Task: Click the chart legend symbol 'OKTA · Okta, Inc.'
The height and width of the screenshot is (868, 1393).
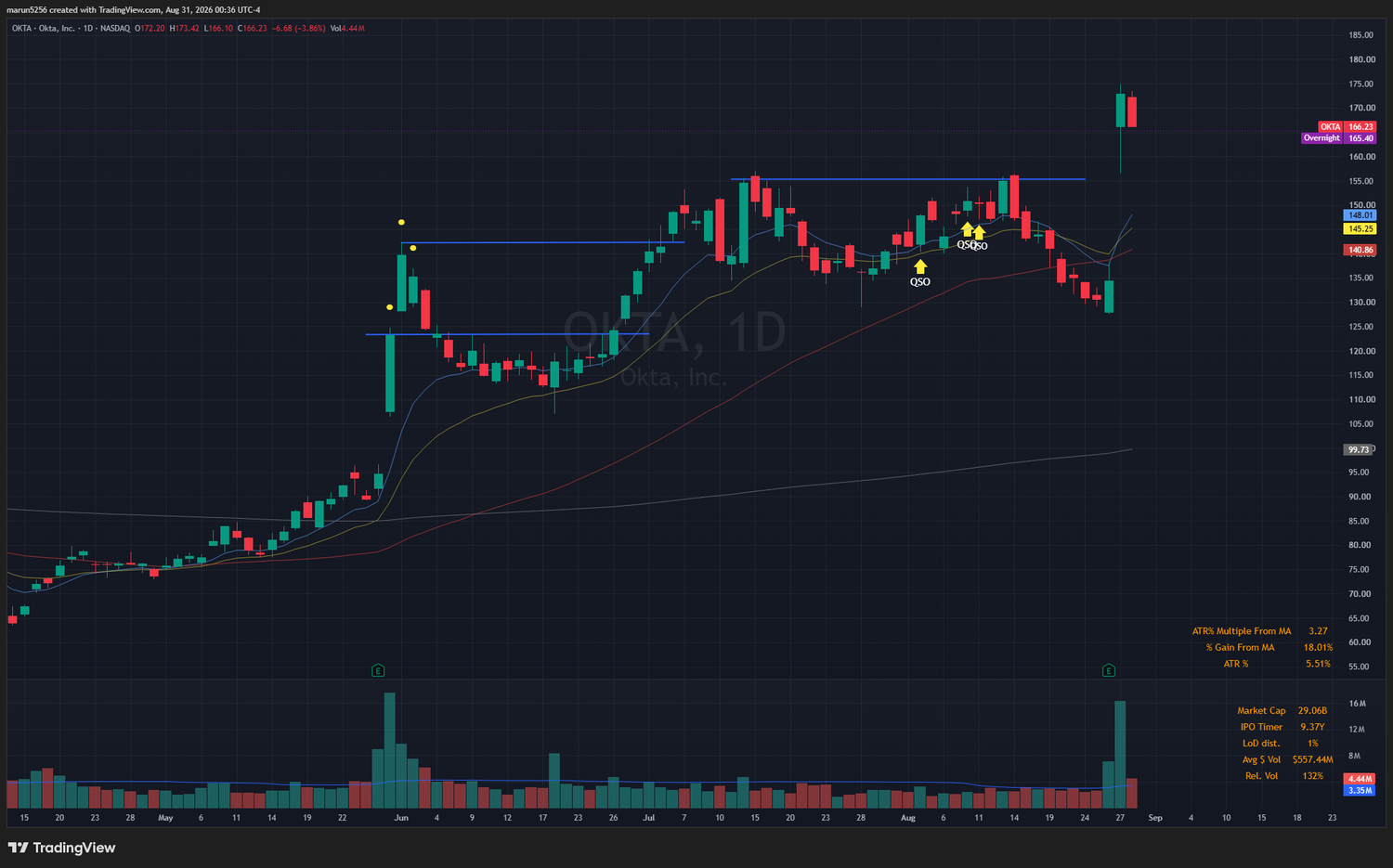Action: (45, 29)
